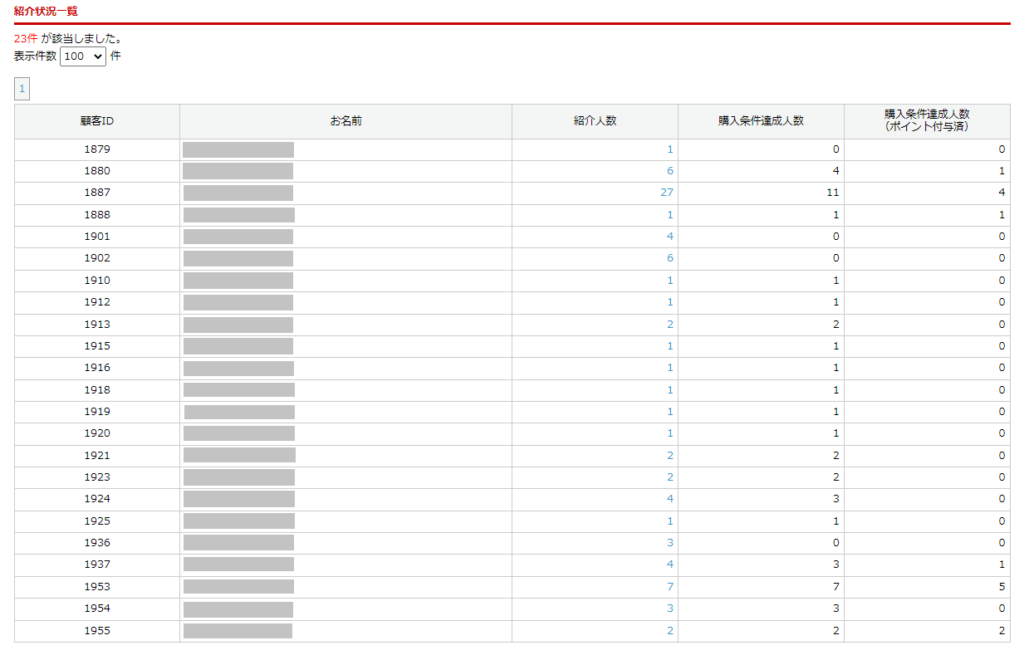Open referral count 6 for customer 1902
Viewport: 1024px width, 655px height.
click(x=669, y=259)
